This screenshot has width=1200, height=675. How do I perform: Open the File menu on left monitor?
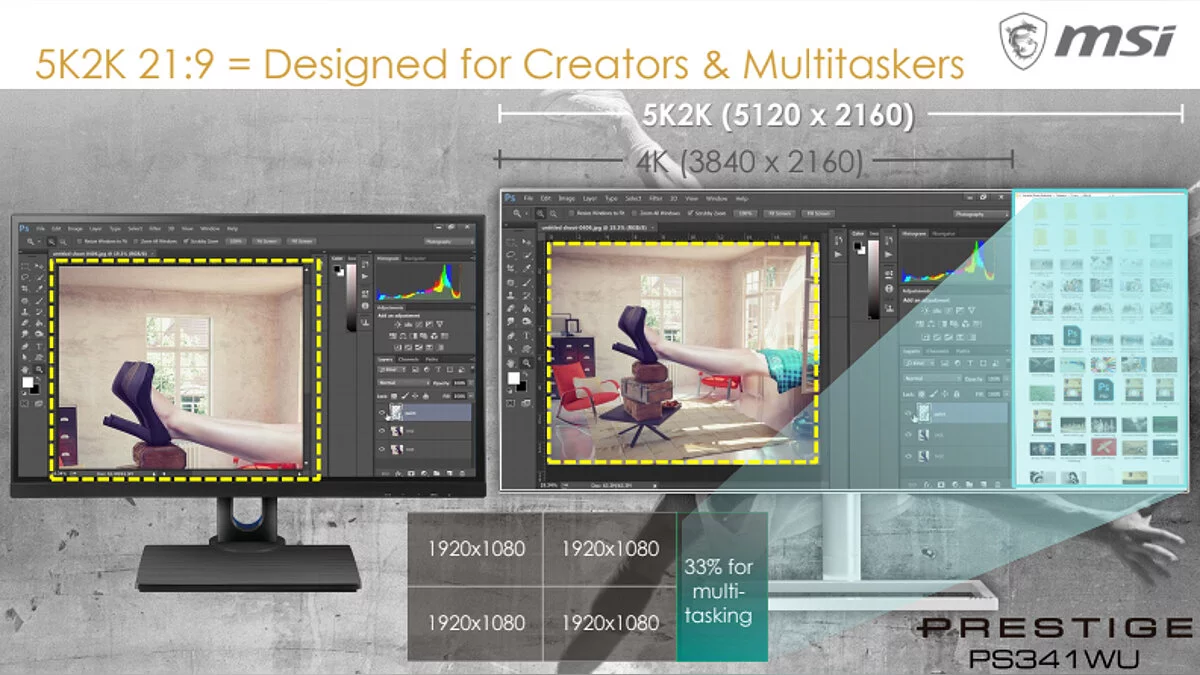pyautogui.click(x=41, y=229)
